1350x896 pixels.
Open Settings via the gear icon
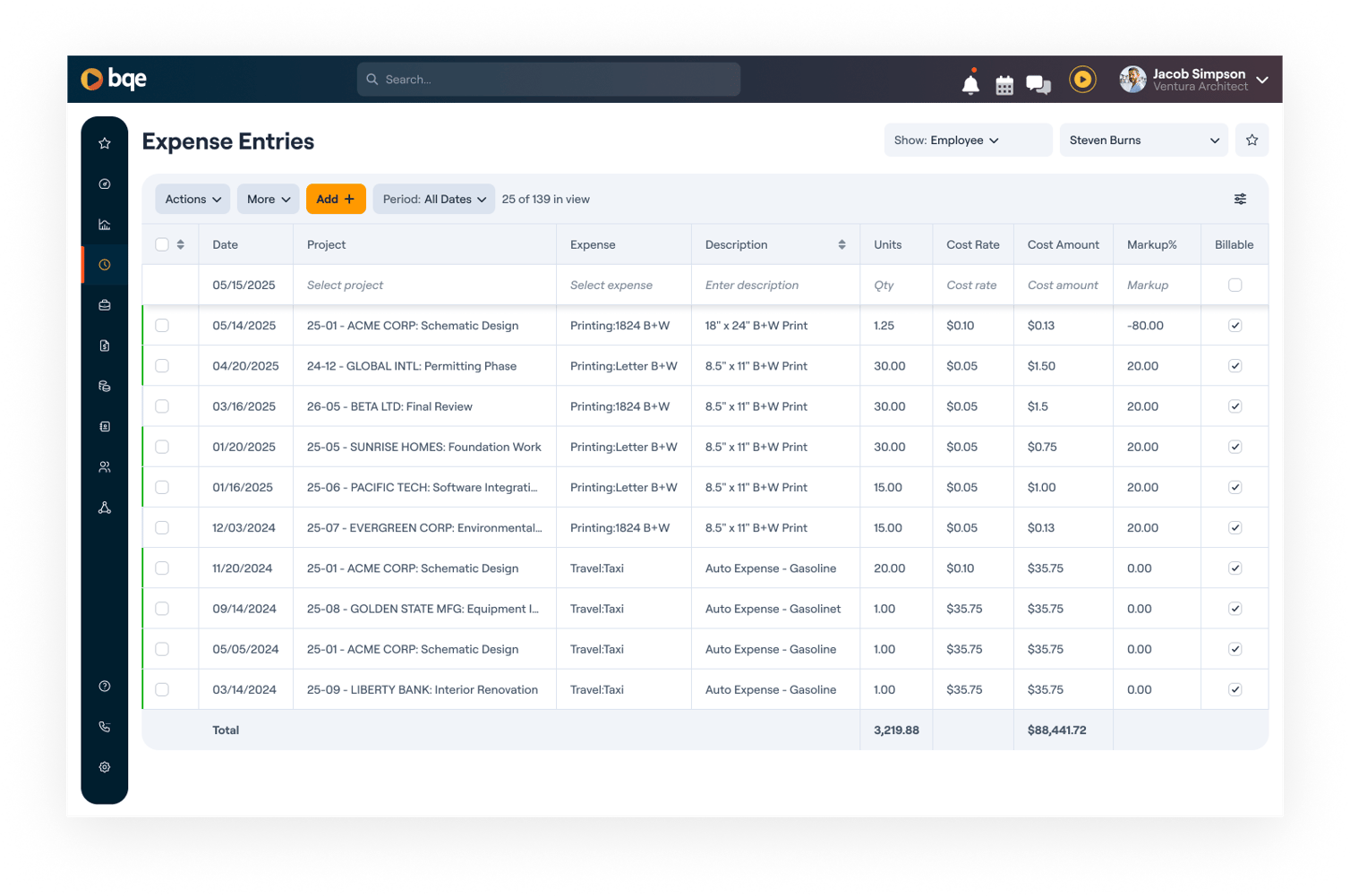pos(104,766)
